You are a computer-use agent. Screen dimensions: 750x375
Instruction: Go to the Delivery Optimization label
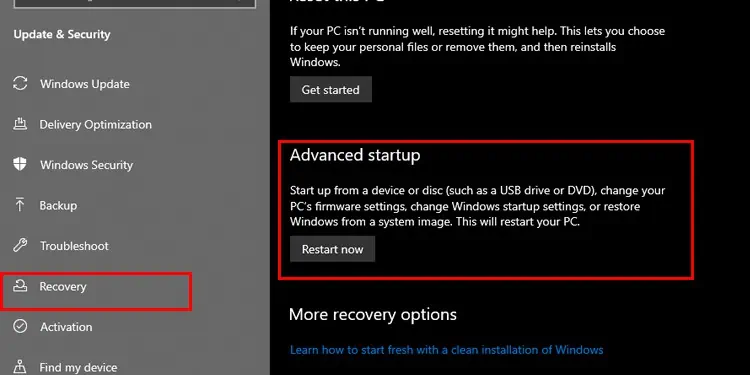point(96,124)
